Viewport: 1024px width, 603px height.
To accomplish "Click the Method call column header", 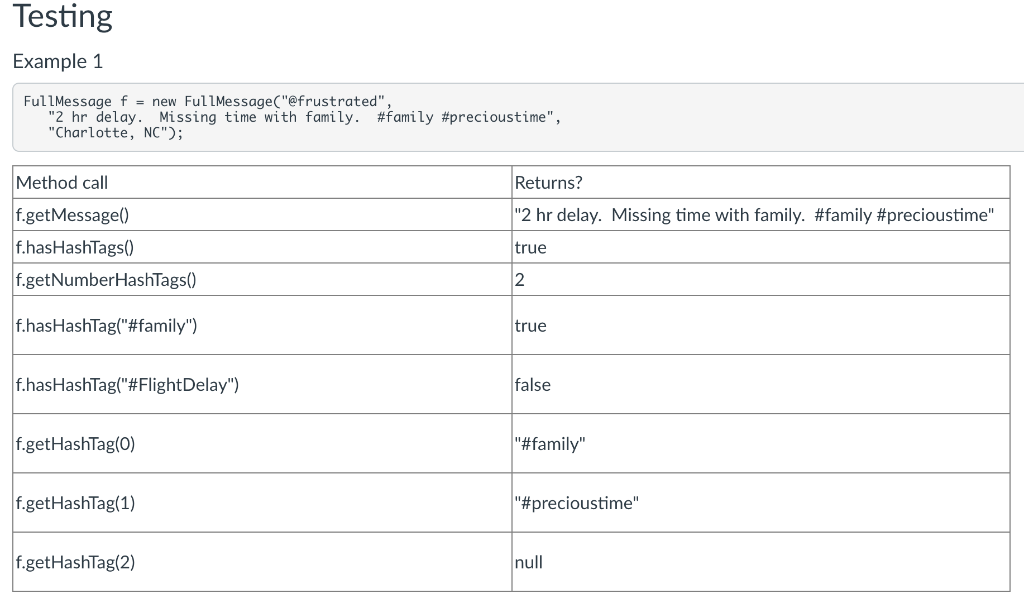I will [262, 182].
